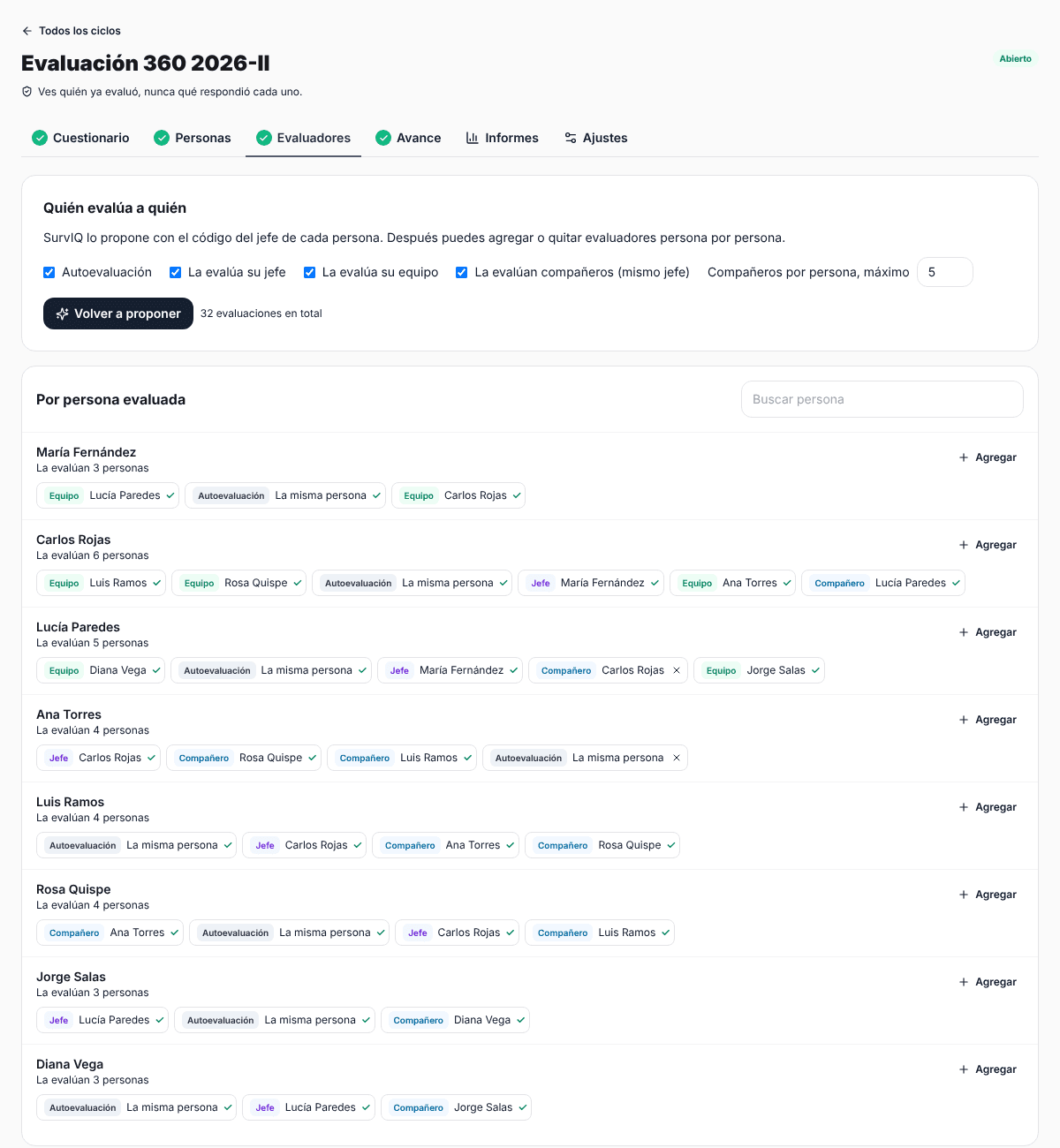Go back to Todos los ciclos
1060x1148 pixels.
[72, 31]
